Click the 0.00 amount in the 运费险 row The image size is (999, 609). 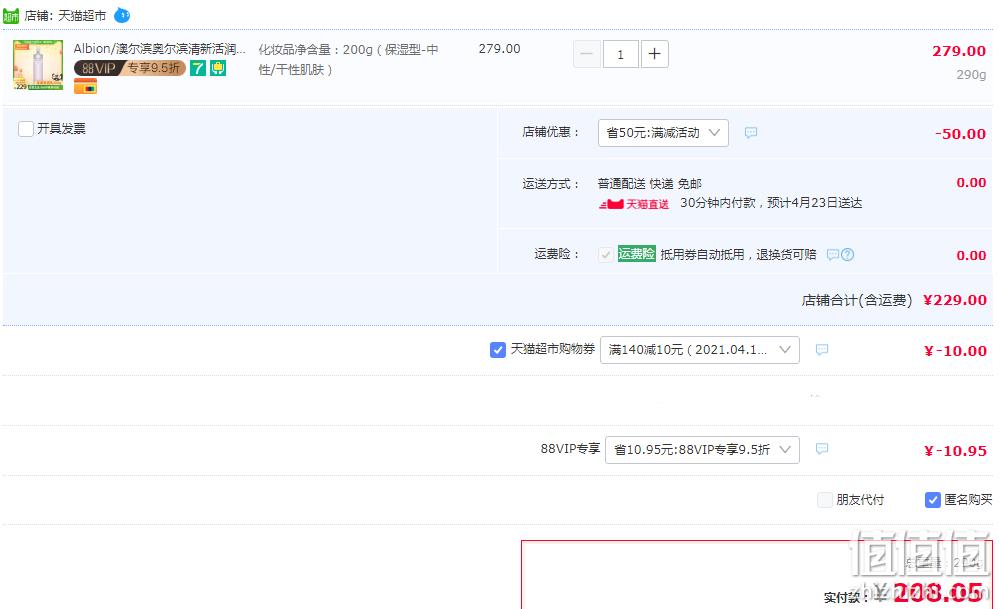(971, 255)
